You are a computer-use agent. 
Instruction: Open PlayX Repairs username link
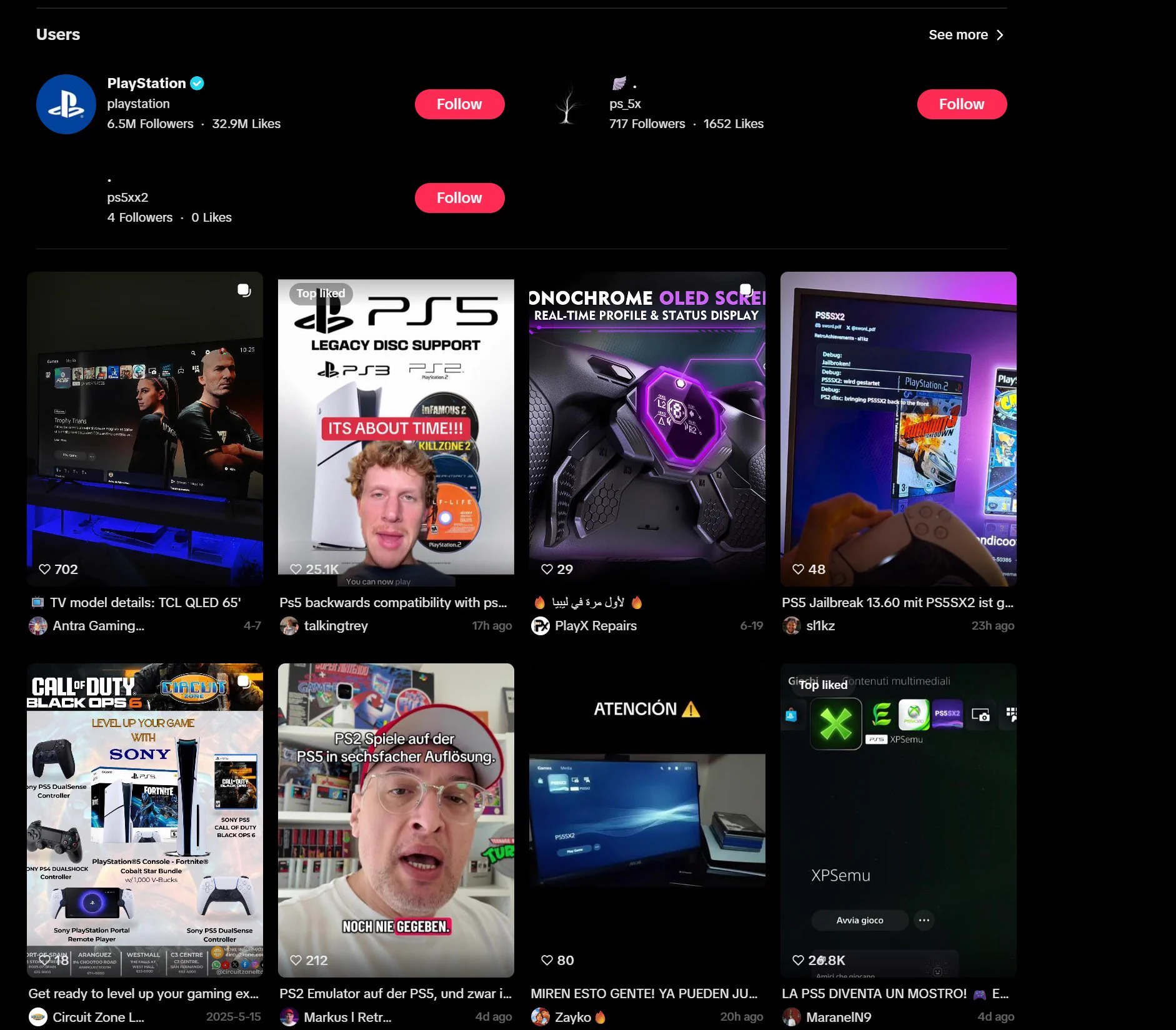[595, 626]
